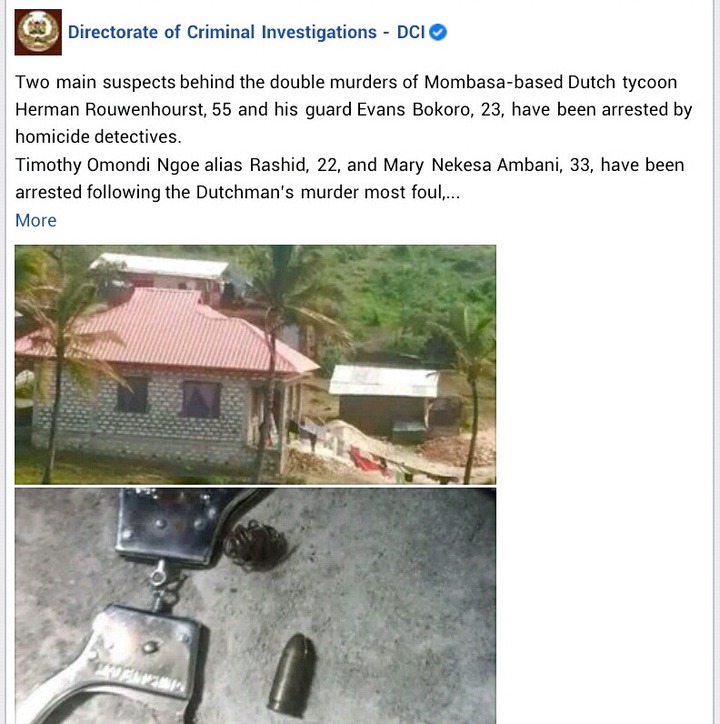Click the purple-curtained window of the house

point(200,399)
